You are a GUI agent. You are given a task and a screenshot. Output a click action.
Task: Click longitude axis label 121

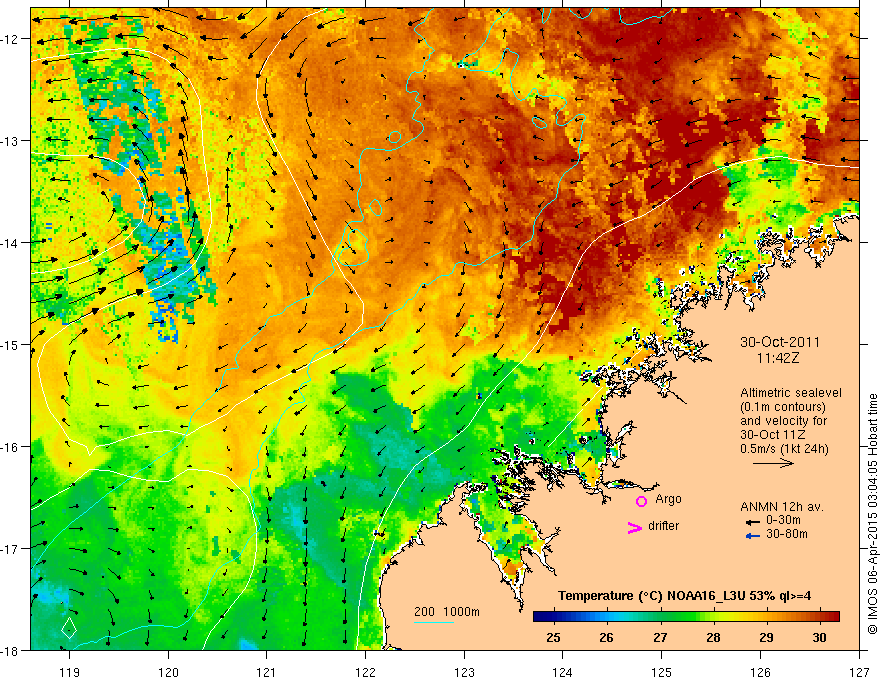[266, 672]
